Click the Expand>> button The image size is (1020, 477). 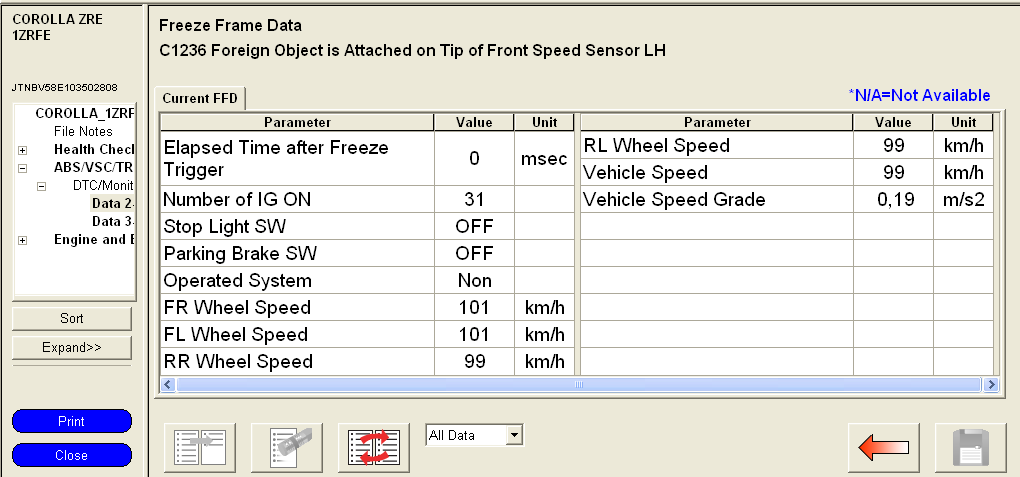[x=72, y=347]
